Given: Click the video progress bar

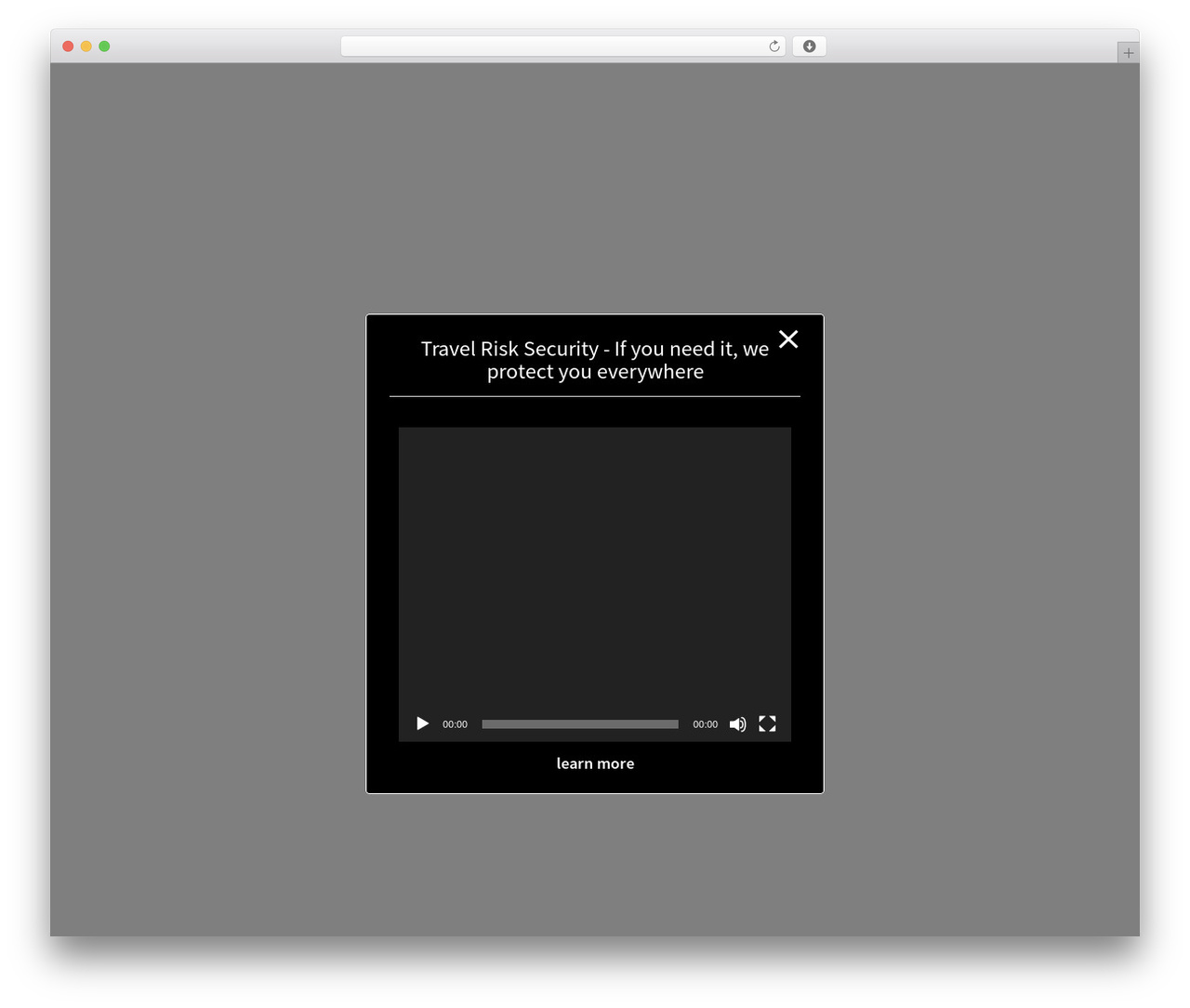Looking at the screenshot, I should (x=580, y=724).
